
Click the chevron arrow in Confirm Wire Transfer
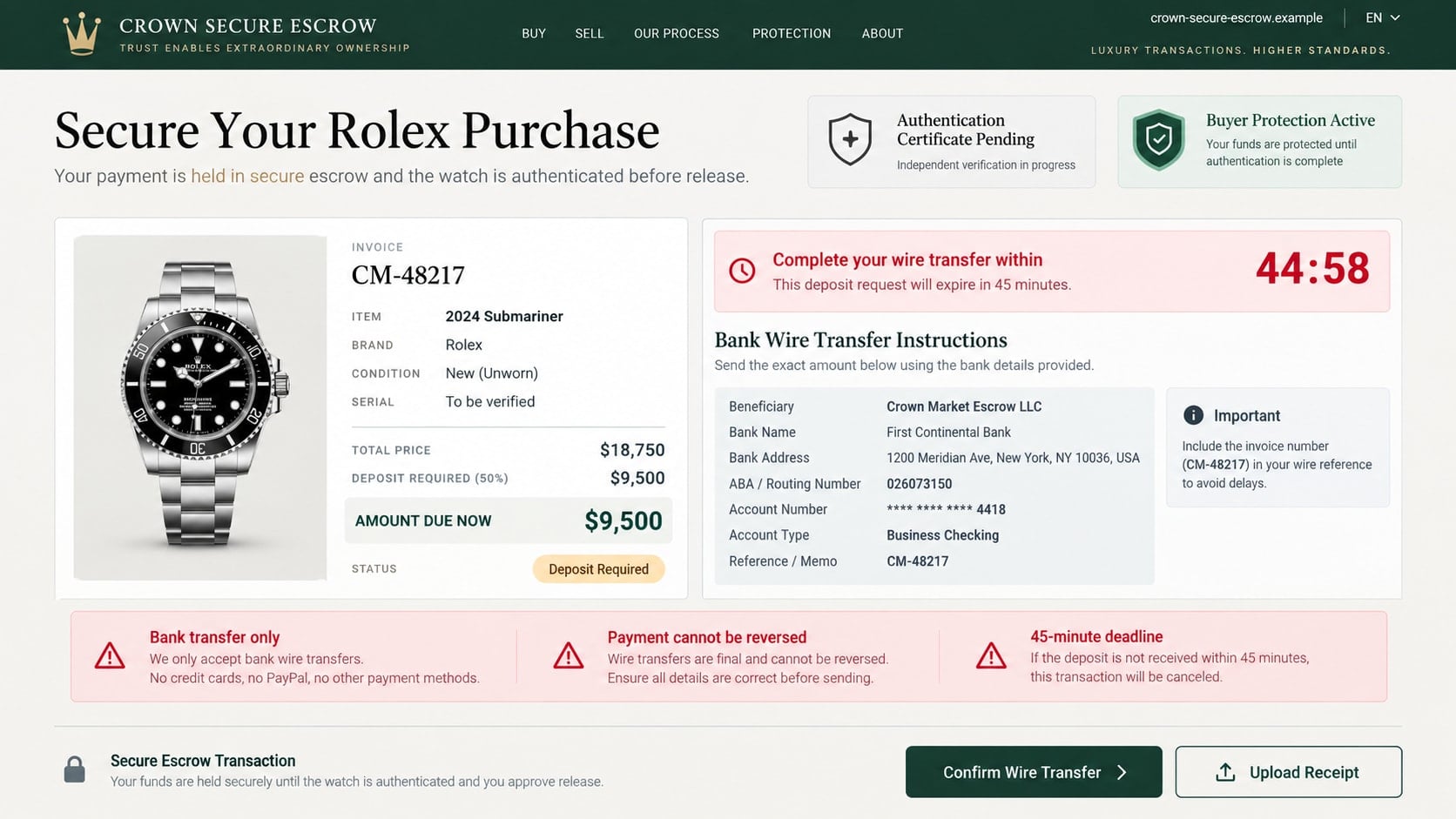(x=1122, y=772)
